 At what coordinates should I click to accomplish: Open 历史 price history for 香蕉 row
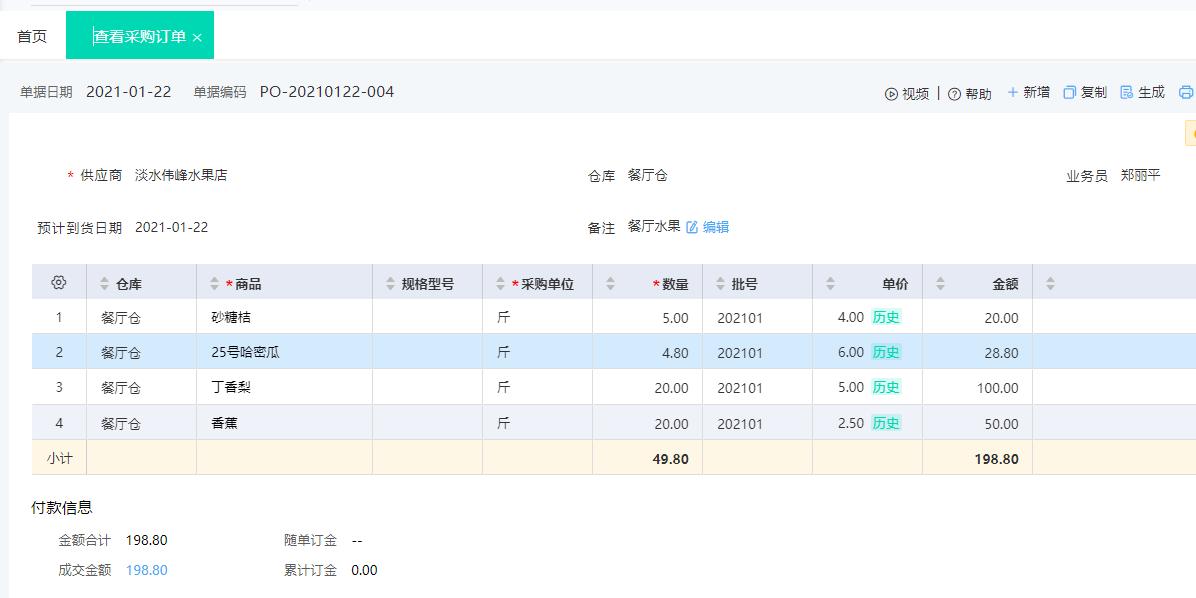point(886,423)
